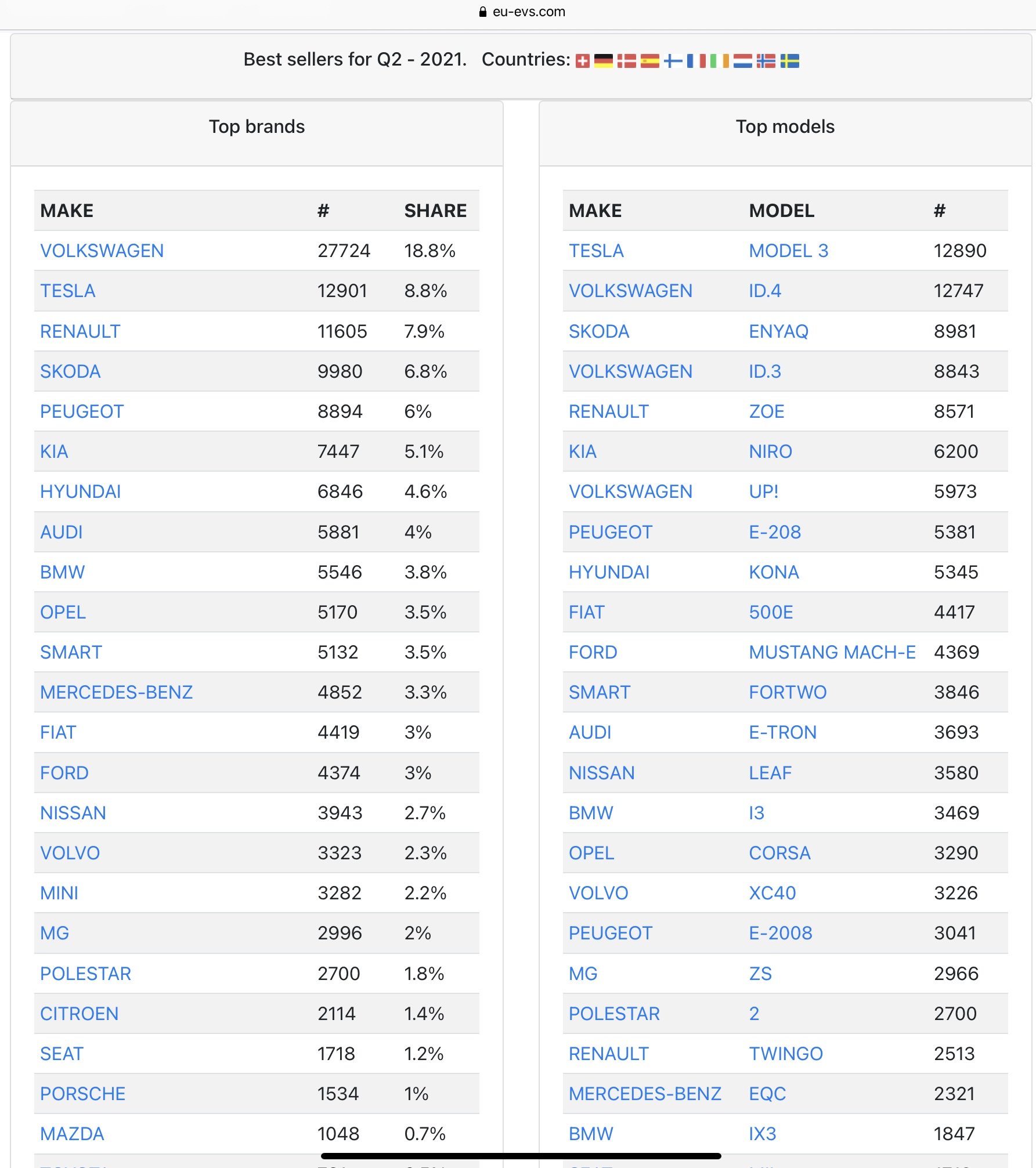Click the padlock icon in address bar
The height and width of the screenshot is (1168, 1036).
pos(483,12)
